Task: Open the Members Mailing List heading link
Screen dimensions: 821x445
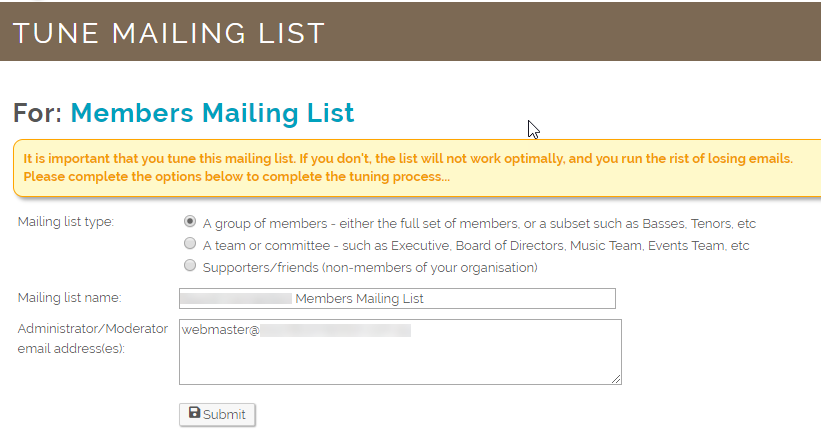Action: coord(213,113)
